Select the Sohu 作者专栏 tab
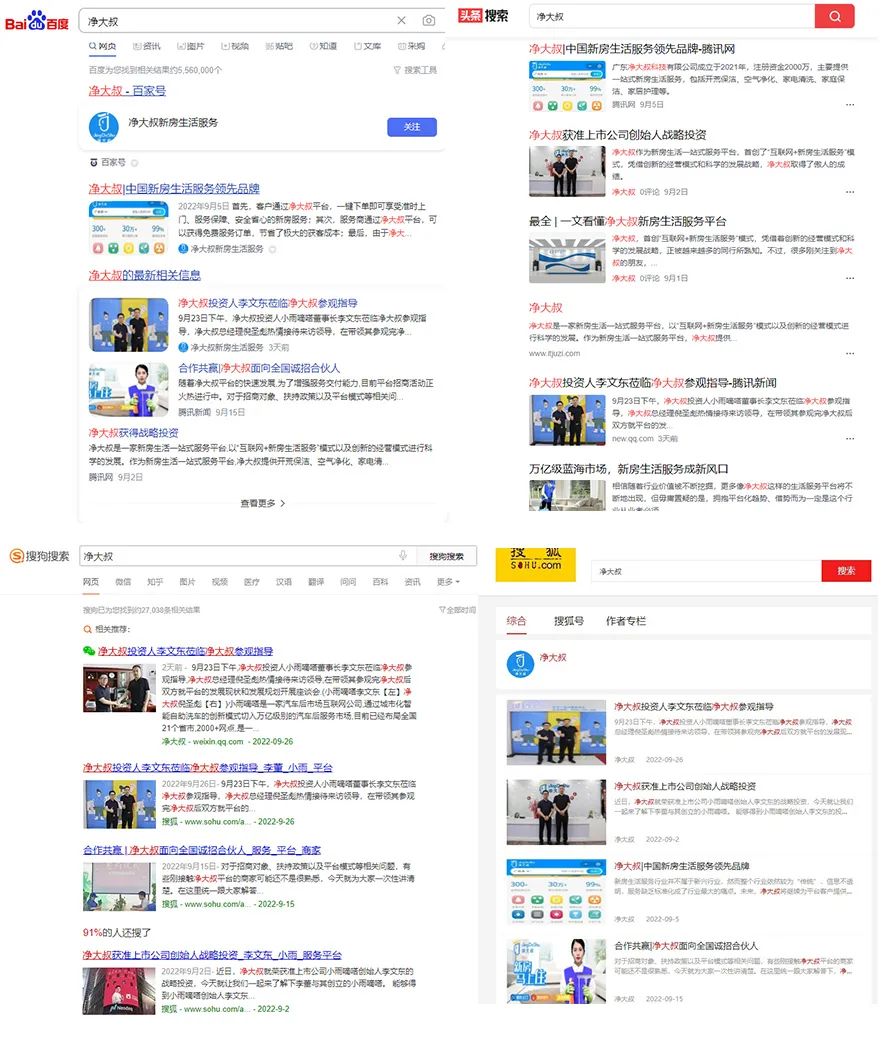891x1050 pixels. (626, 621)
